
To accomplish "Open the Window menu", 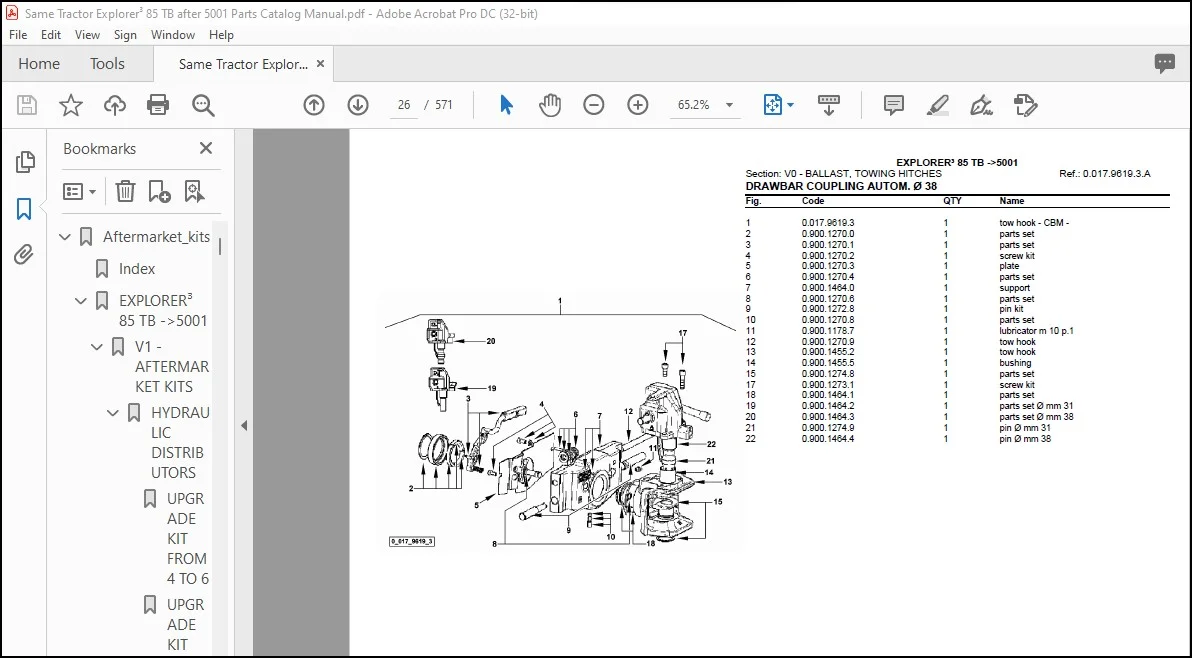I will tap(173, 35).
